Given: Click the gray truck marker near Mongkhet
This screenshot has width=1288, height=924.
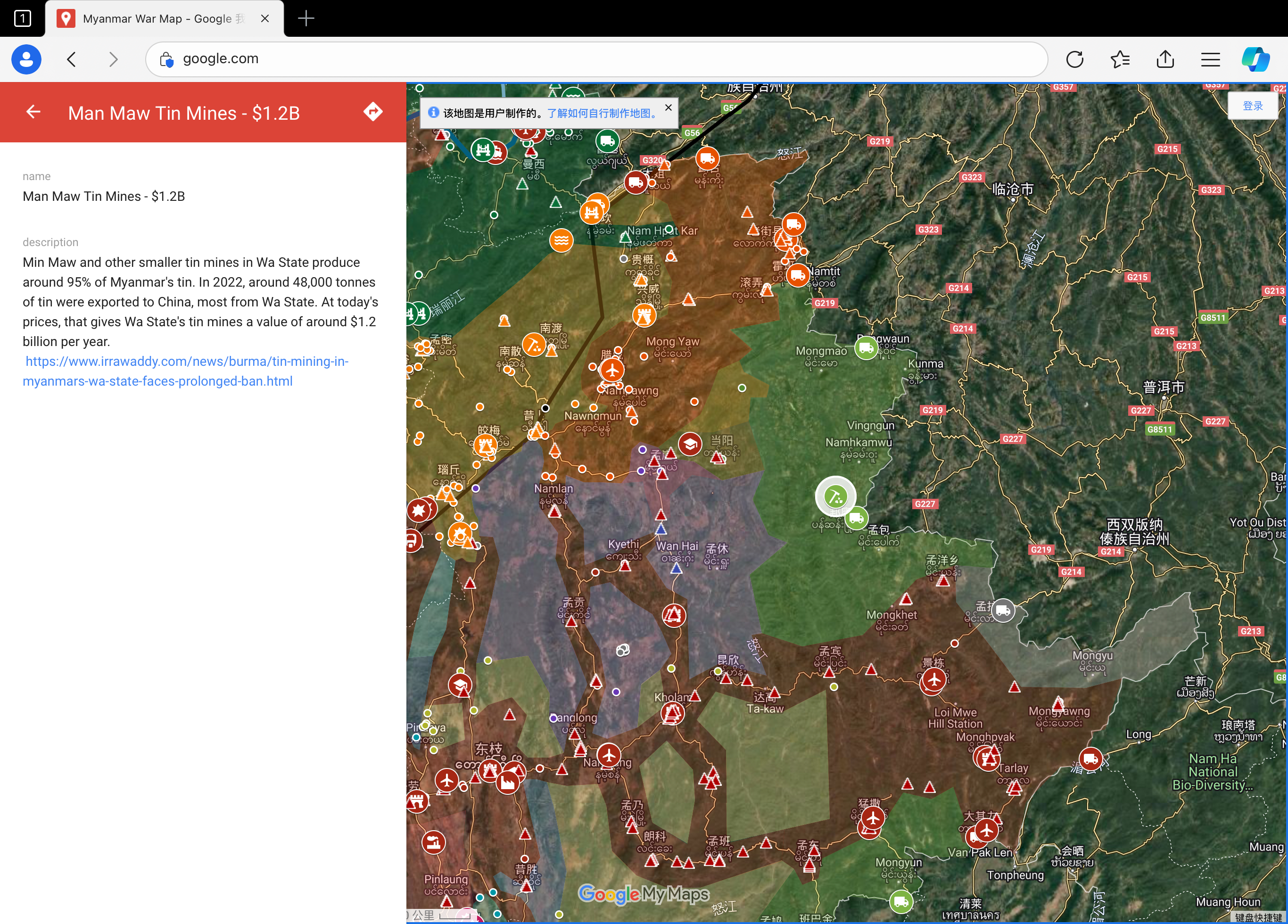Looking at the screenshot, I should click(1003, 610).
